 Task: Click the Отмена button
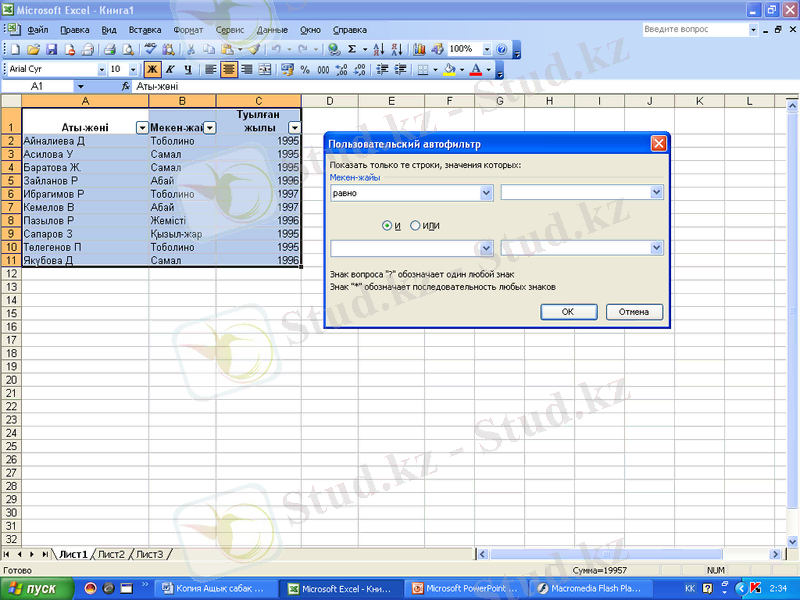tap(634, 312)
